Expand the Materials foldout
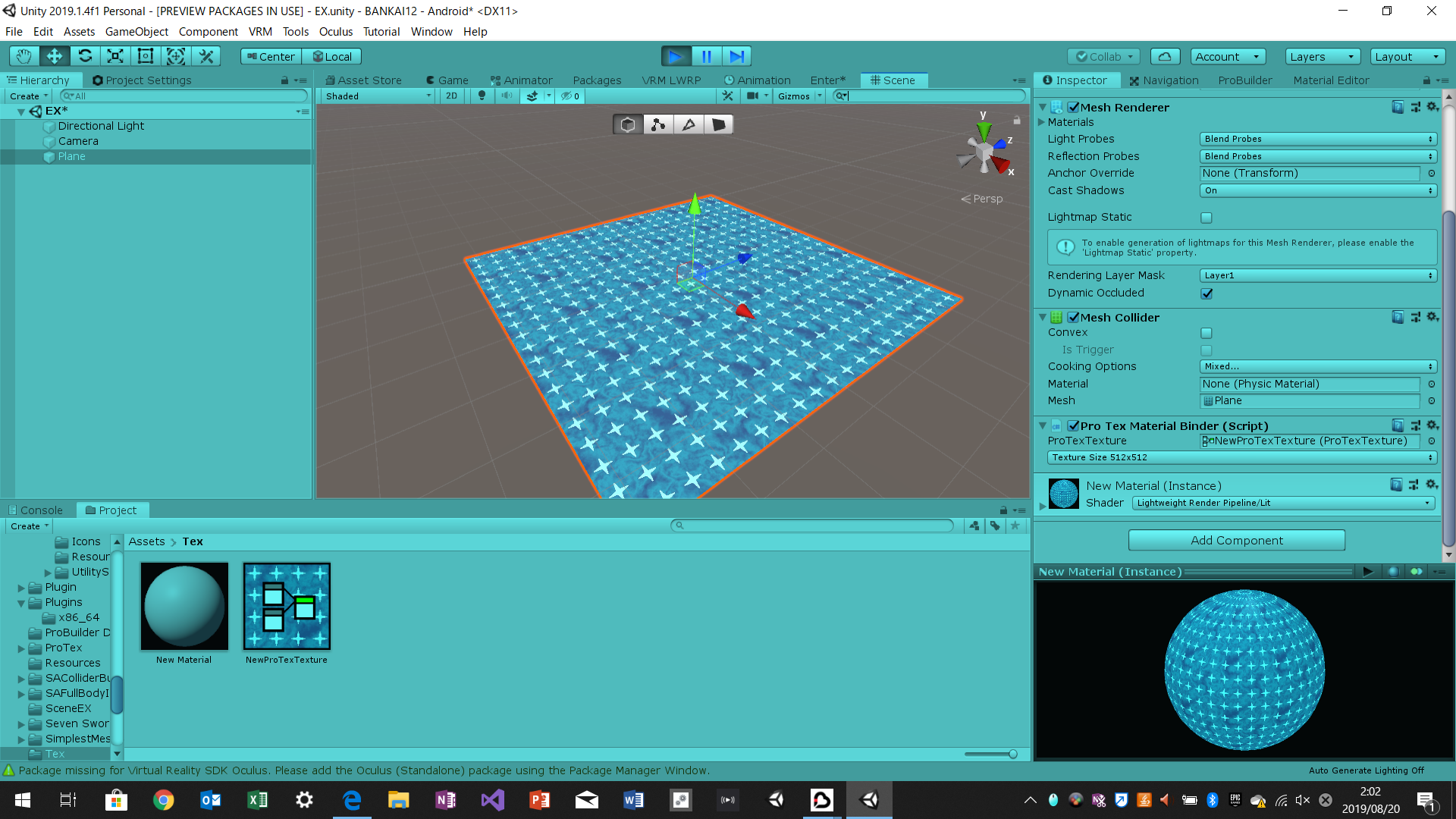This screenshot has height=819, width=1456. pos(1042,122)
